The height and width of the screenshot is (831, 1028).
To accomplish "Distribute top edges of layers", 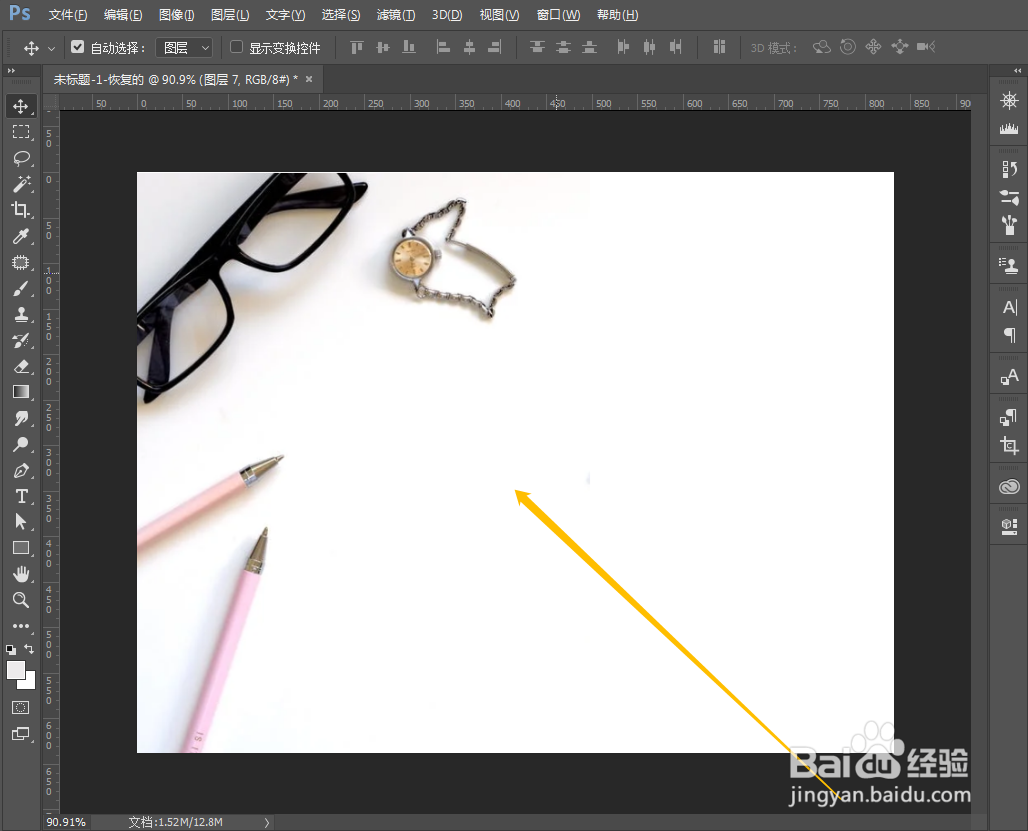I will pos(537,47).
